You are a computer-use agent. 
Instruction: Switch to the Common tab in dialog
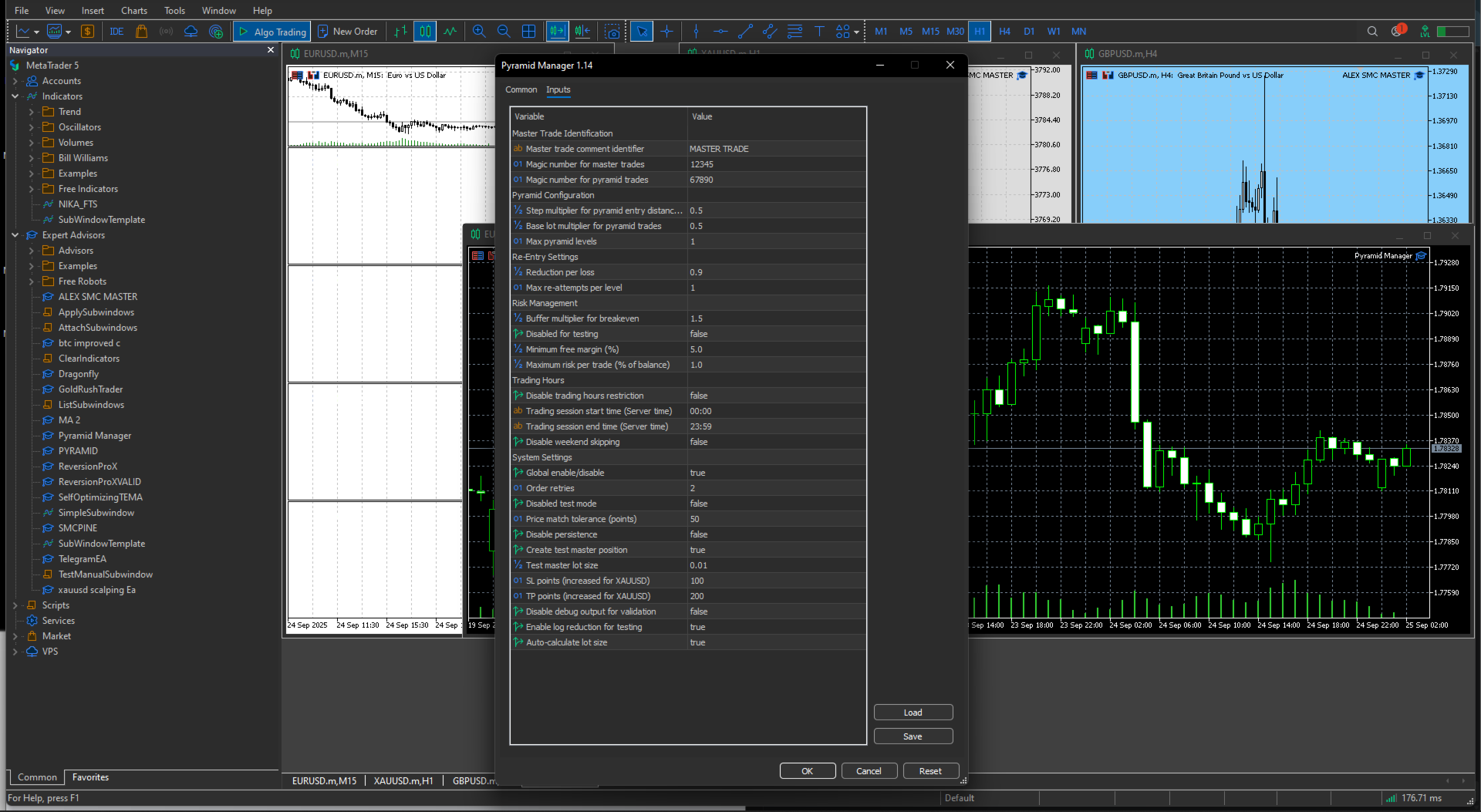[x=521, y=89]
